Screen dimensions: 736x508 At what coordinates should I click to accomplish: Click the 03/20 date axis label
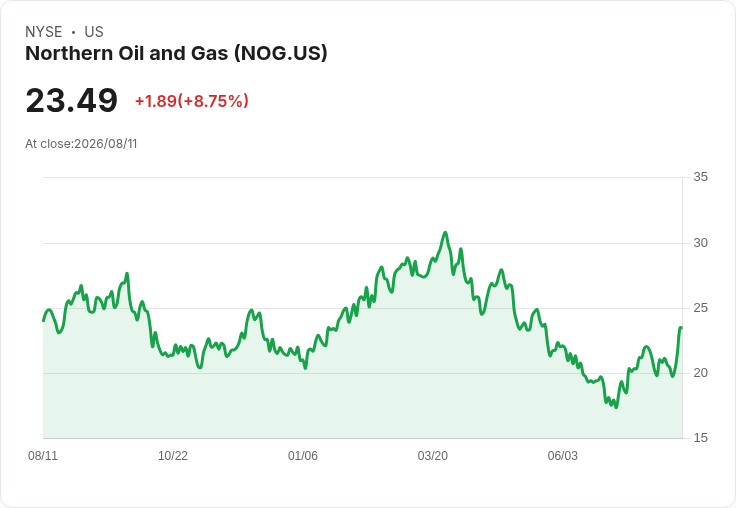(x=433, y=456)
